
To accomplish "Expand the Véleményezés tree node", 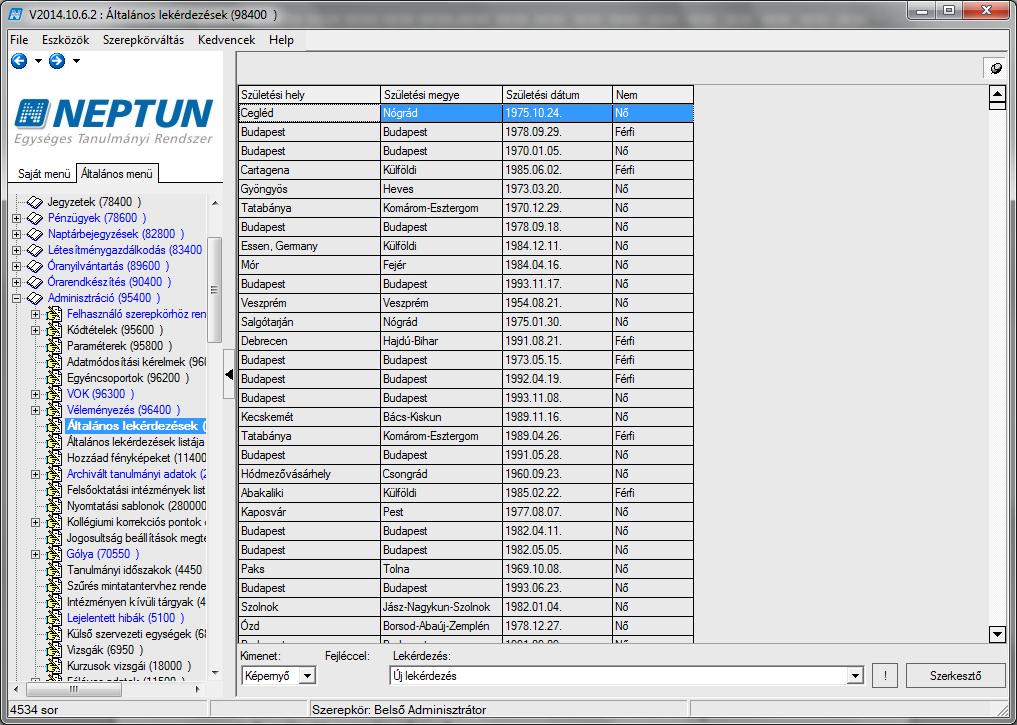I will [x=36, y=410].
